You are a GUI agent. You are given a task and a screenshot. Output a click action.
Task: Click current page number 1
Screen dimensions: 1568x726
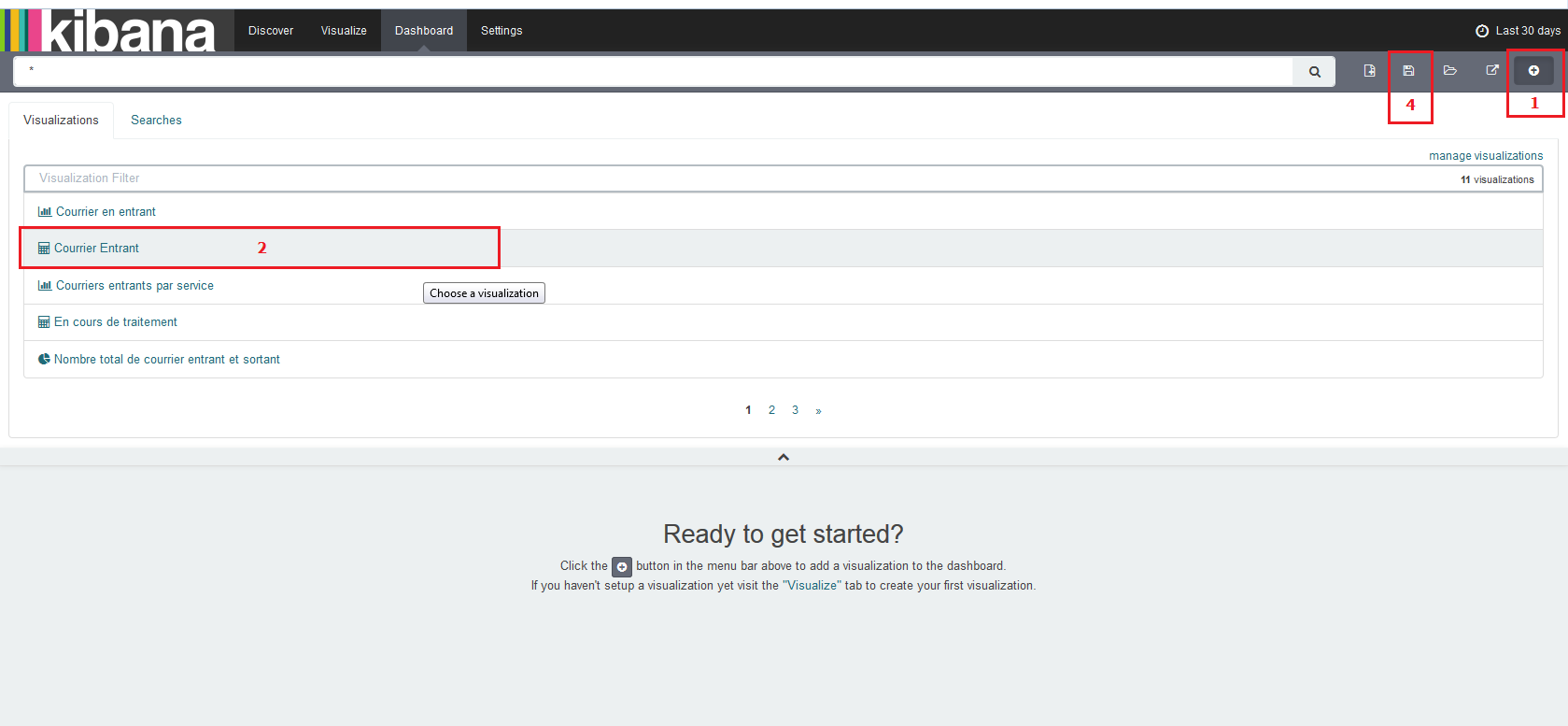748,410
